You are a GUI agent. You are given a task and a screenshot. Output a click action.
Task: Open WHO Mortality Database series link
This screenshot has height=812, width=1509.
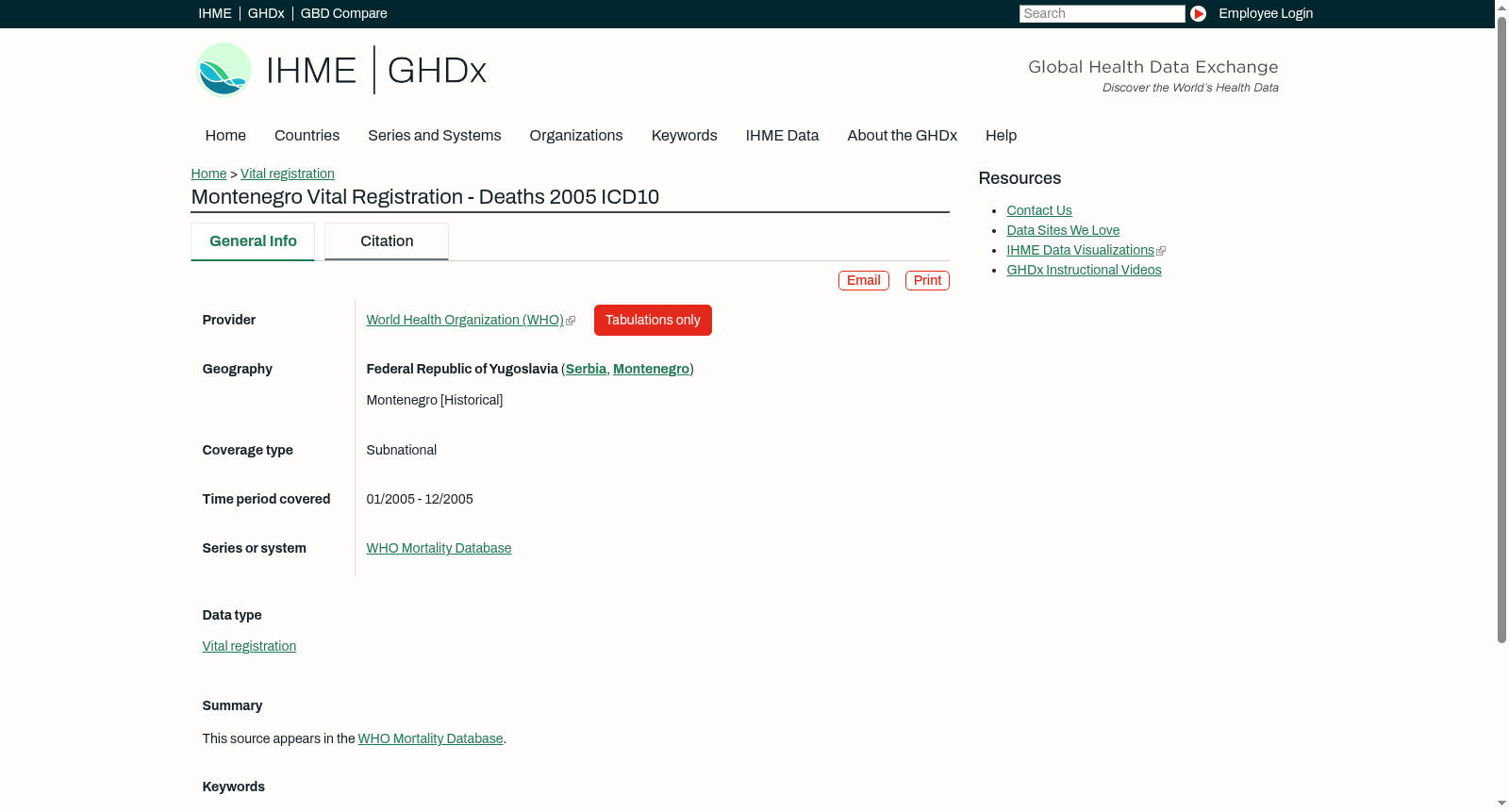(x=439, y=549)
